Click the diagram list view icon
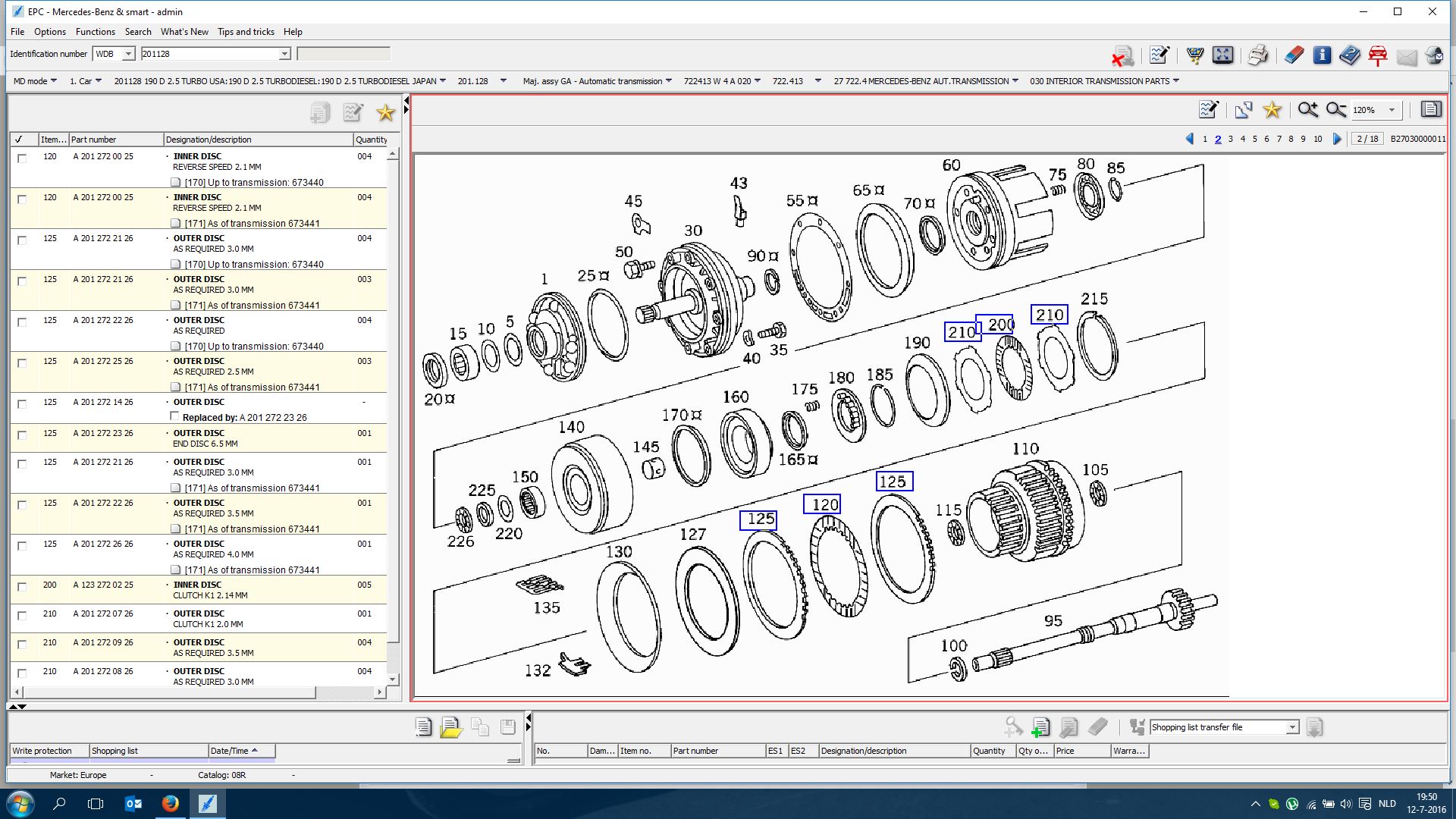 [x=1431, y=109]
